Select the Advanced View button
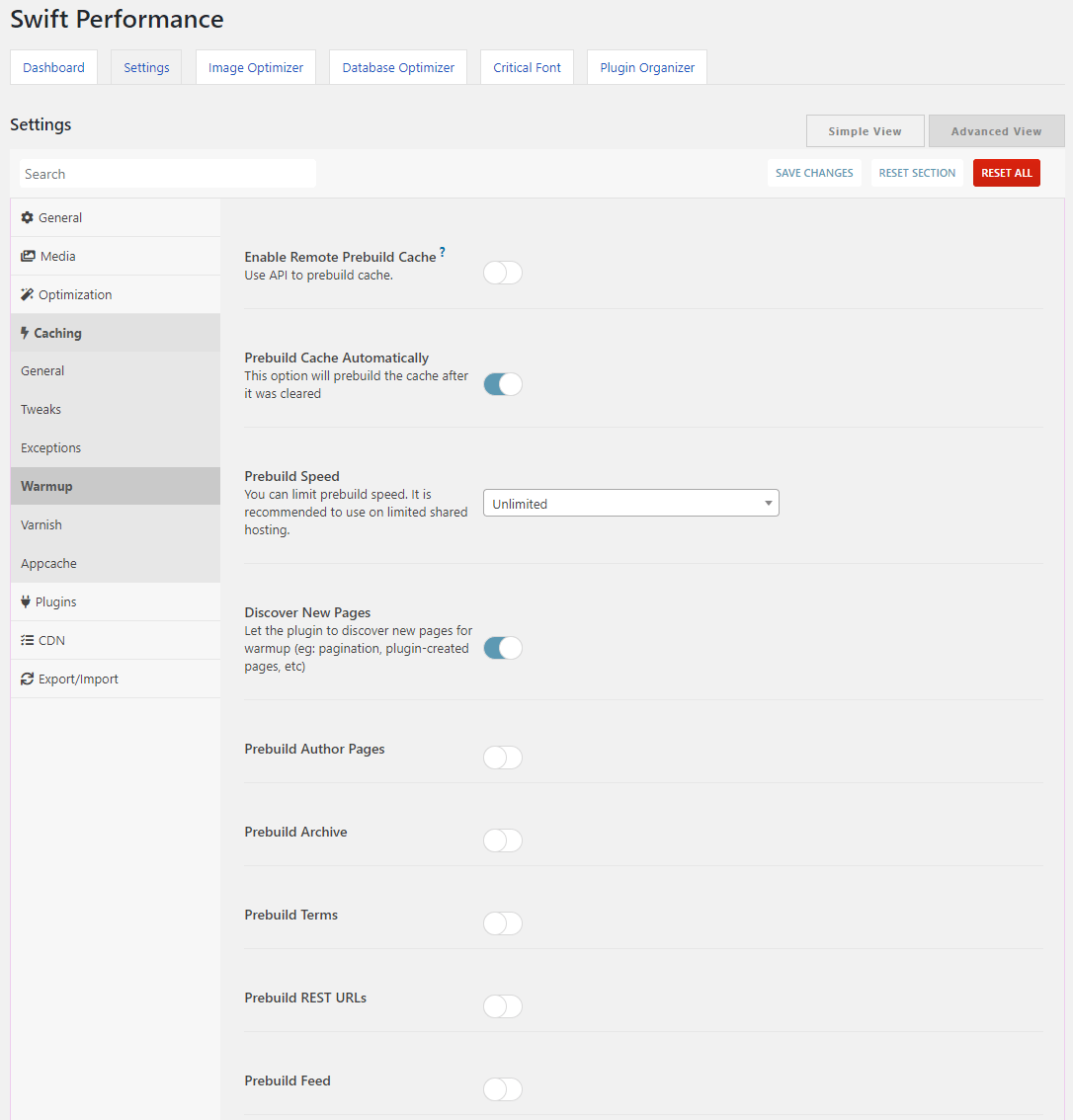 tap(997, 130)
